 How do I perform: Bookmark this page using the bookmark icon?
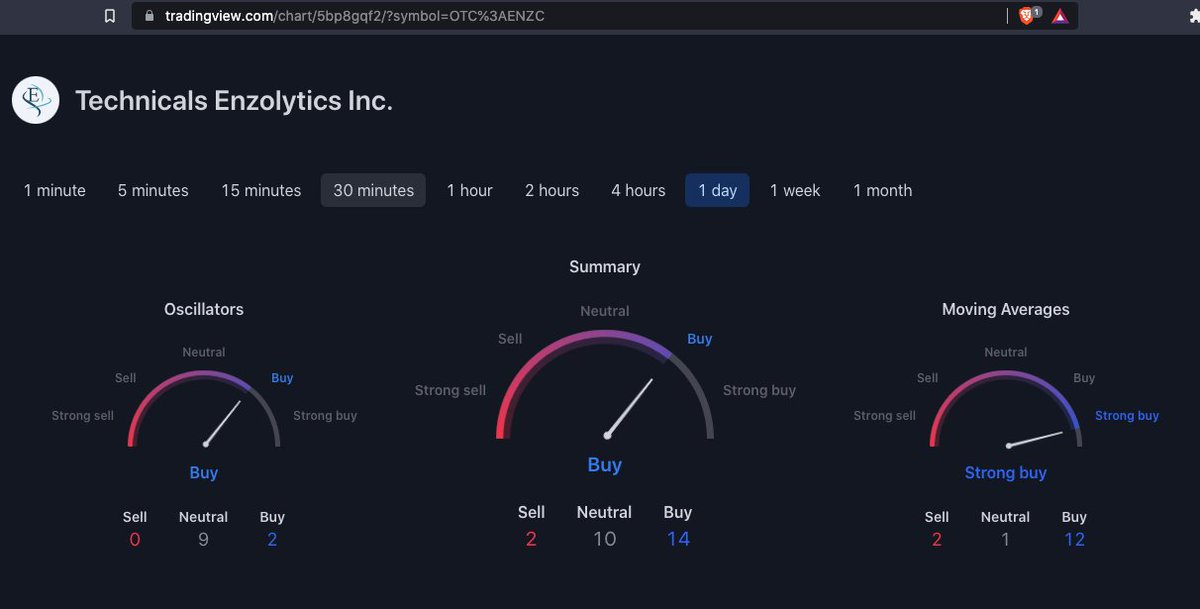pos(110,16)
